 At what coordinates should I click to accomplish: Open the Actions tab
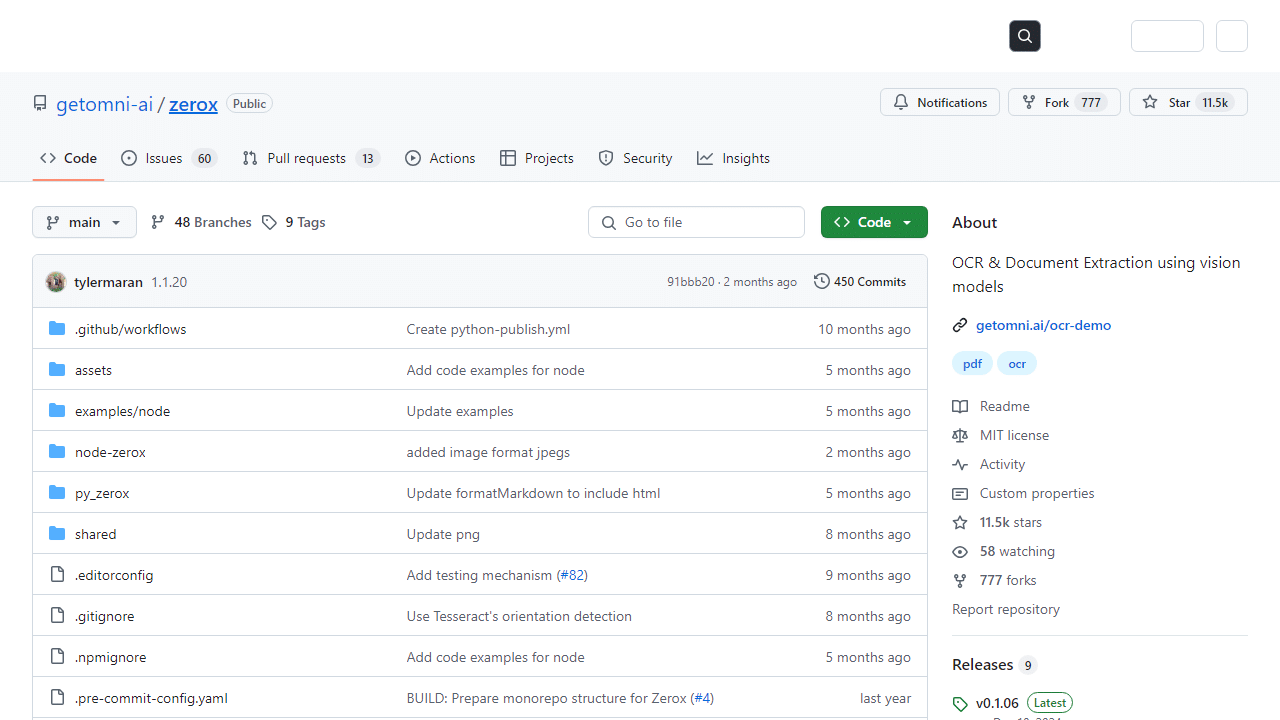click(440, 158)
